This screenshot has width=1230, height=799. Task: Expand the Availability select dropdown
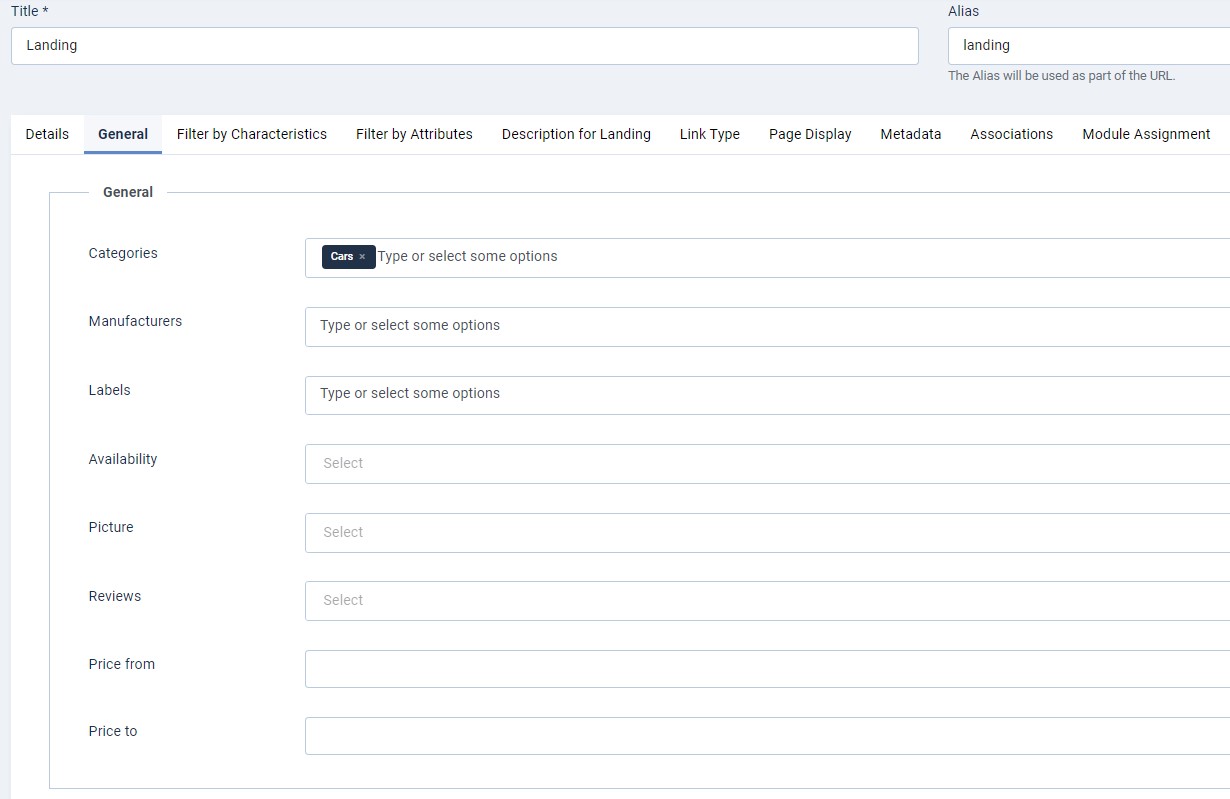click(767, 464)
